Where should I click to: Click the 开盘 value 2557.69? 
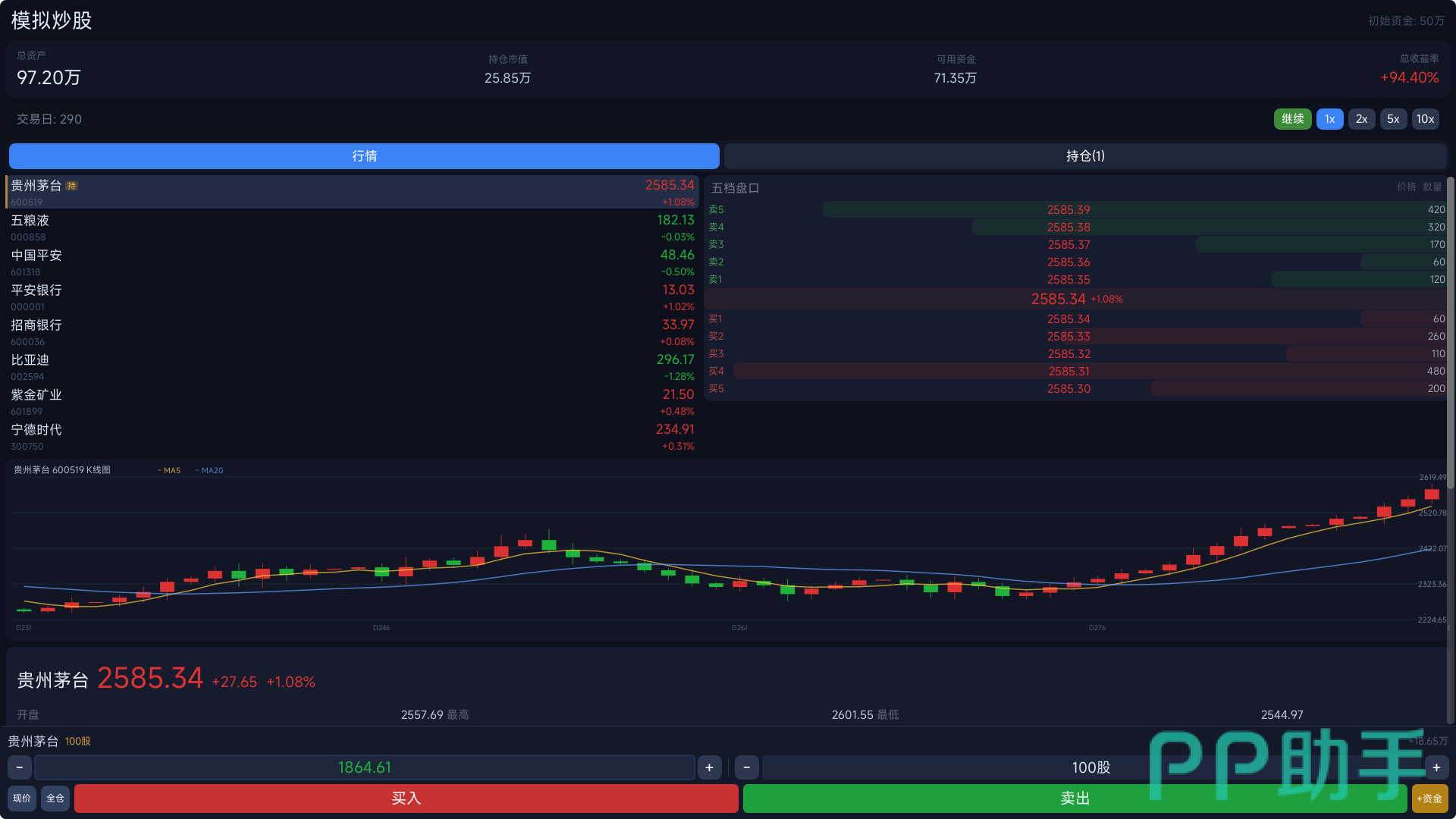422,715
